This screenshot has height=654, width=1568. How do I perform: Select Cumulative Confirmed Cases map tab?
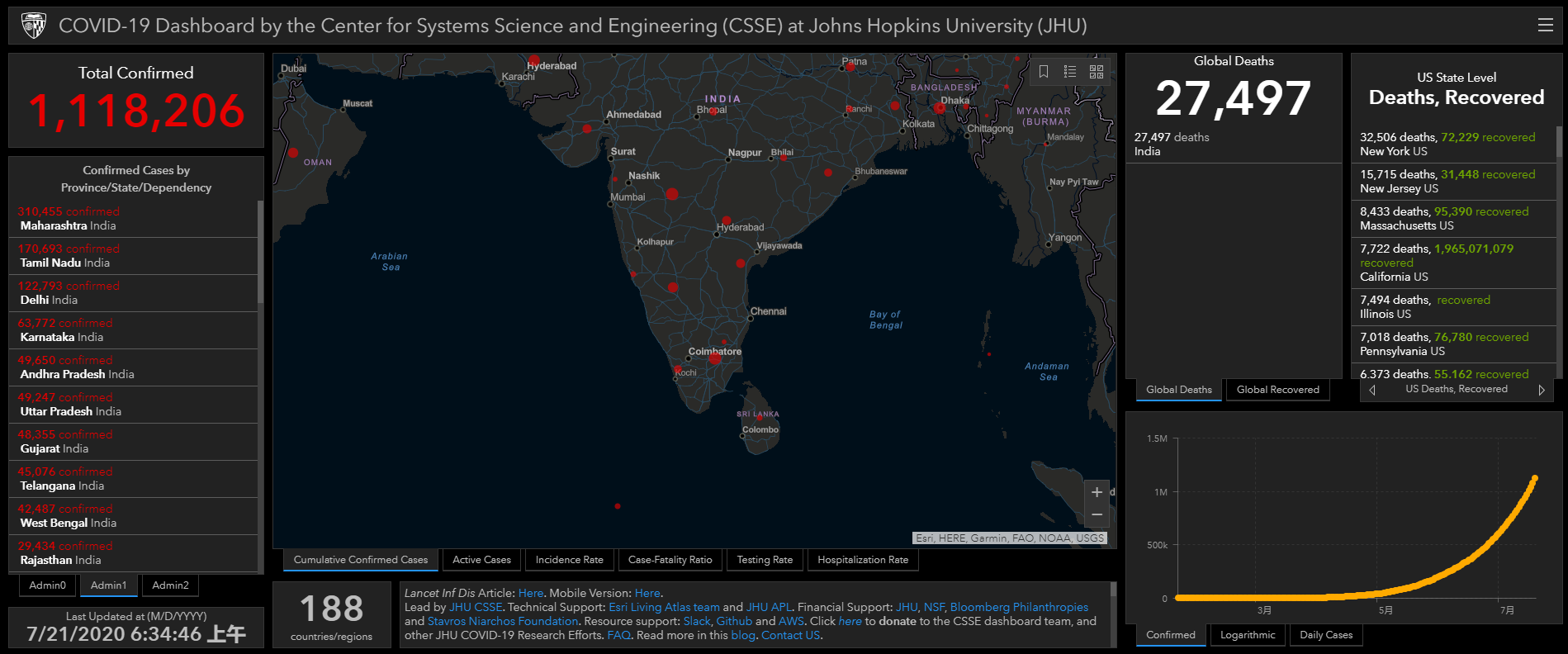pyautogui.click(x=361, y=560)
